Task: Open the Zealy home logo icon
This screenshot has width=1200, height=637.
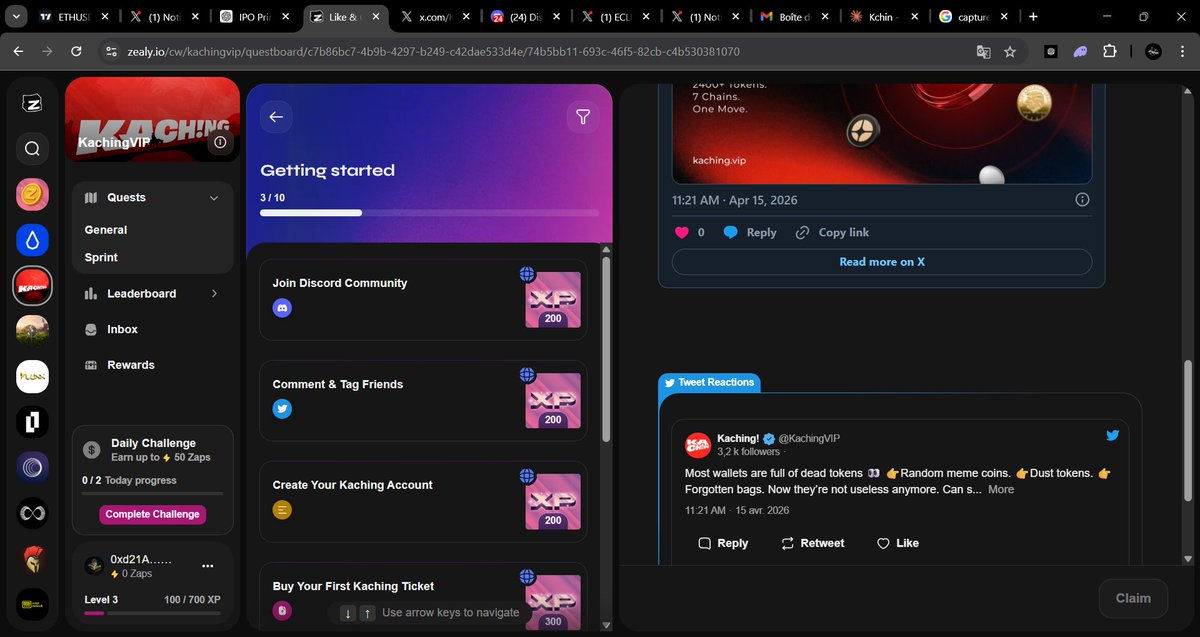Action: click(x=32, y=103)
